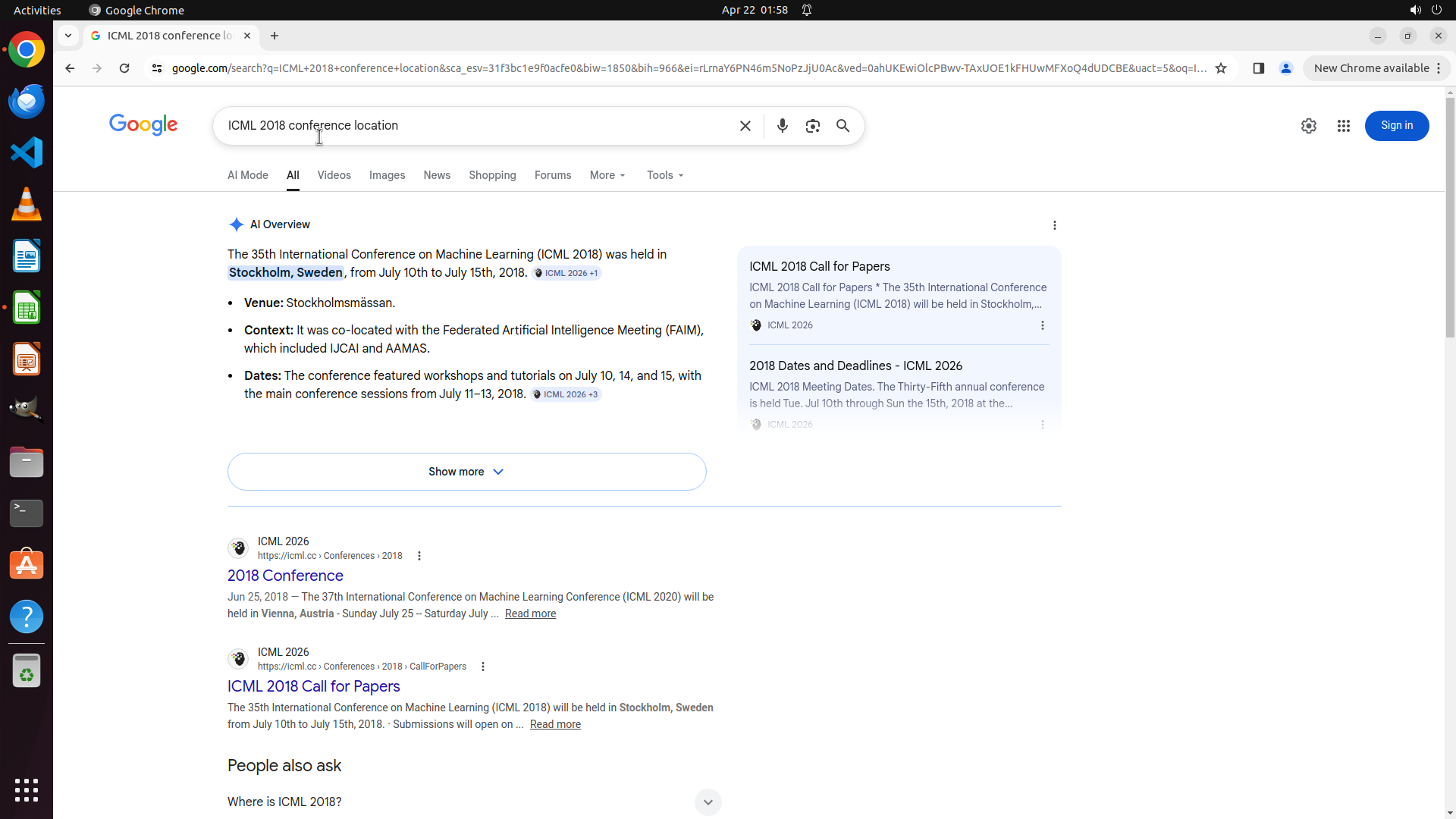Toggle Chrome side panel button
Screen dimensions: 1456x819
(1258, 68)
